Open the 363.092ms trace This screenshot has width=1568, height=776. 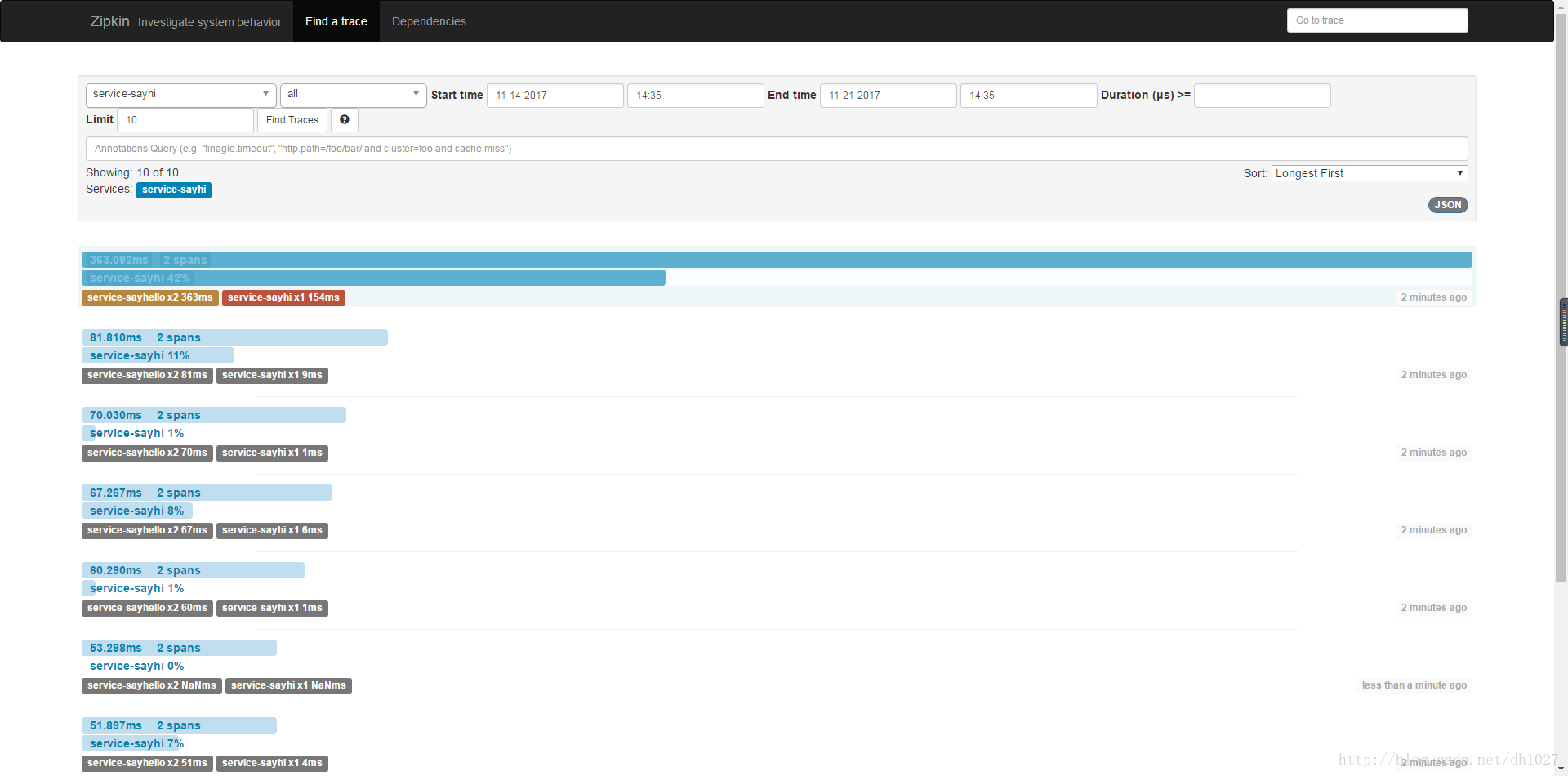777,260
